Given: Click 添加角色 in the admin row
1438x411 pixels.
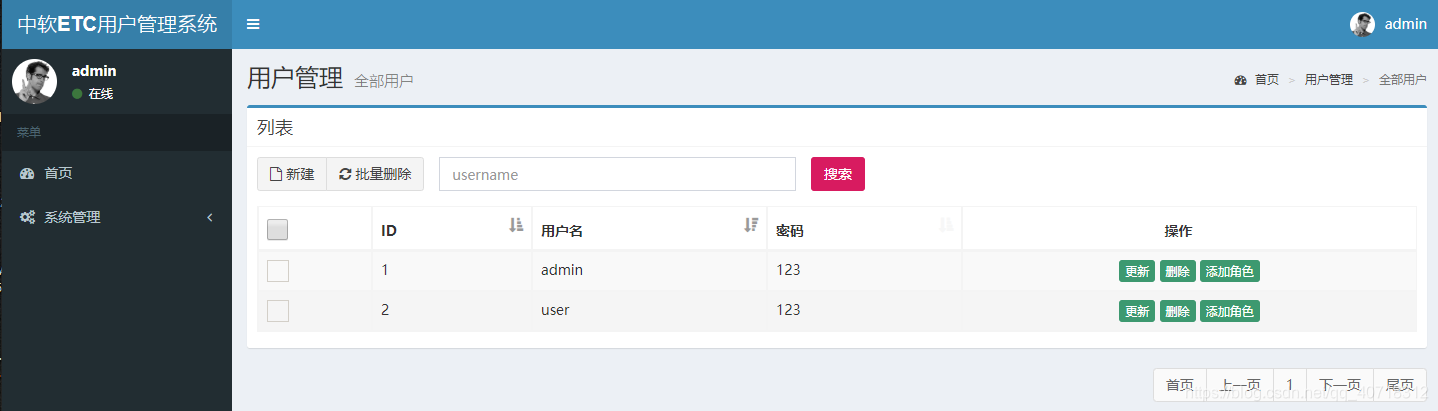Looking at the screenshot, I should (1230, 271).
